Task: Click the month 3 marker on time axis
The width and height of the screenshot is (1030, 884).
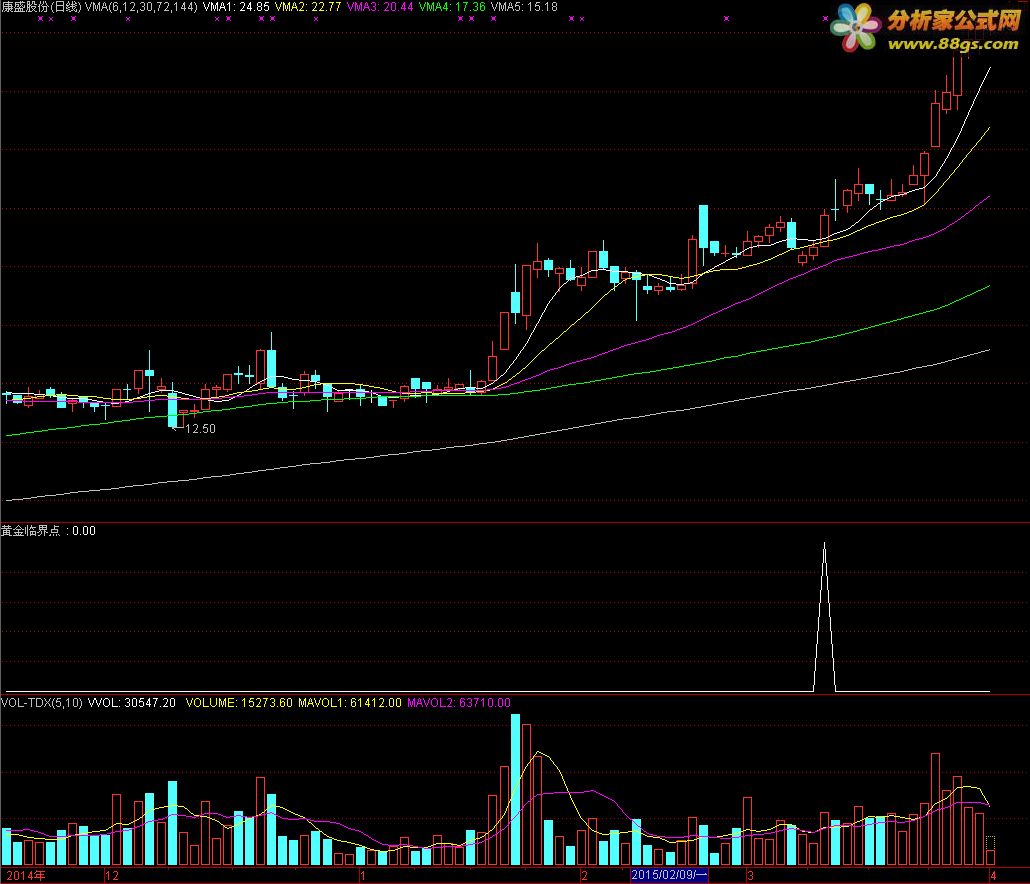Action: [750, 875]
